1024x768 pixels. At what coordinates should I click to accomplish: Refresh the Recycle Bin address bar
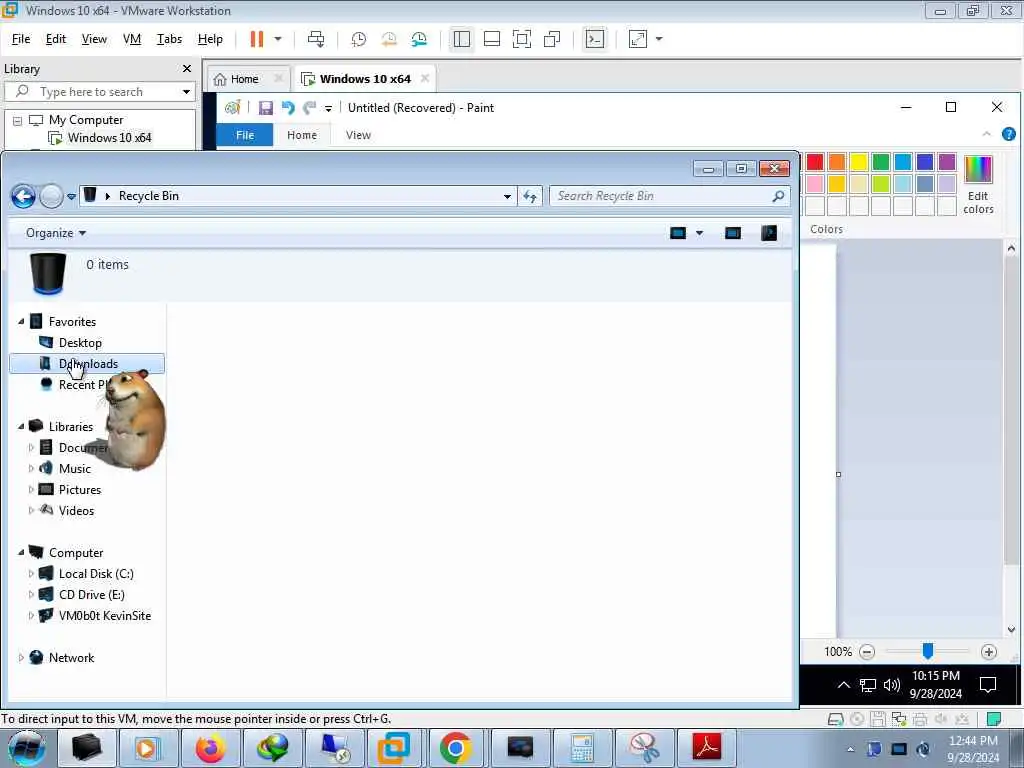[530, 196]
